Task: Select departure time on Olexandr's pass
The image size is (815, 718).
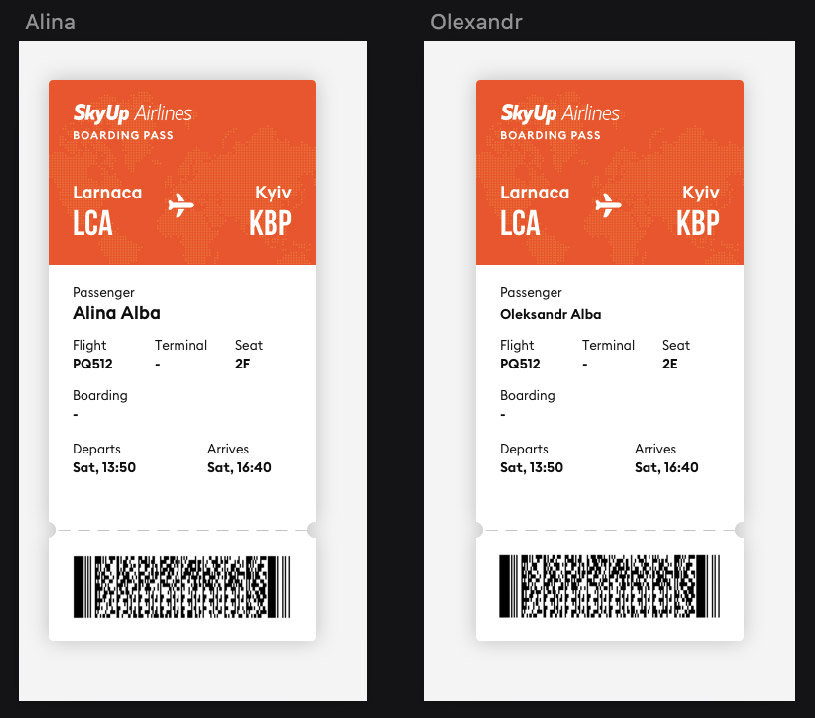Action: (x=531, y=467)
